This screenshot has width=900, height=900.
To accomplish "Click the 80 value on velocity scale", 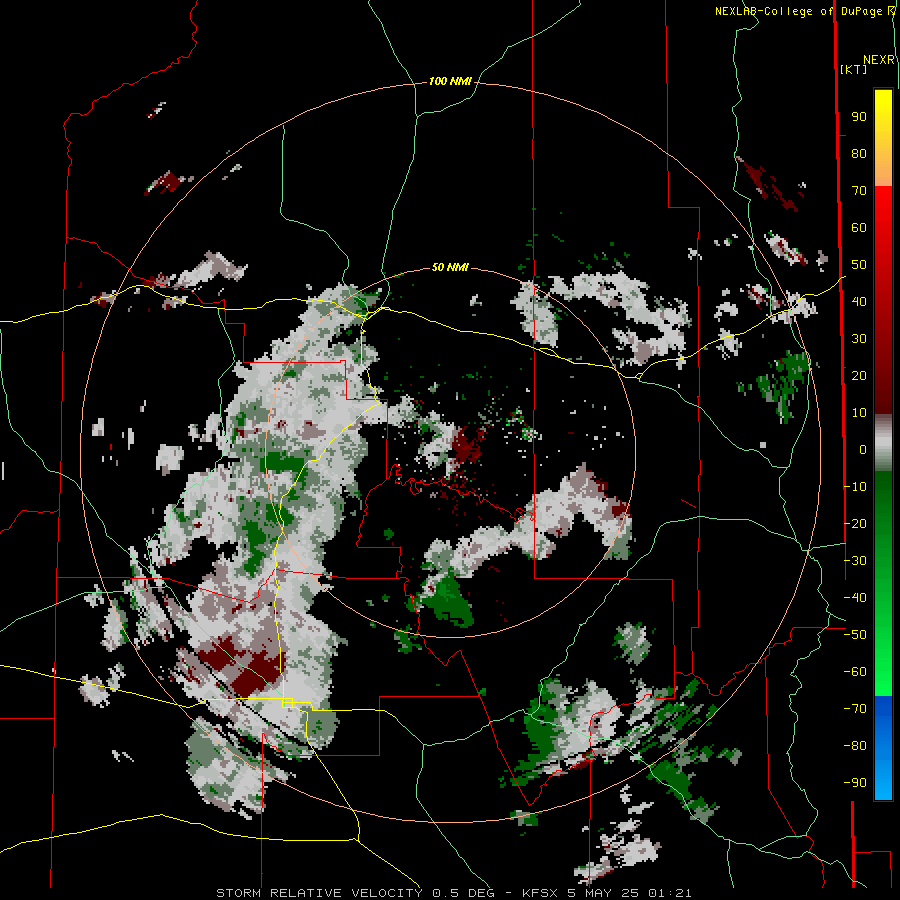I will tap(859, 154).
